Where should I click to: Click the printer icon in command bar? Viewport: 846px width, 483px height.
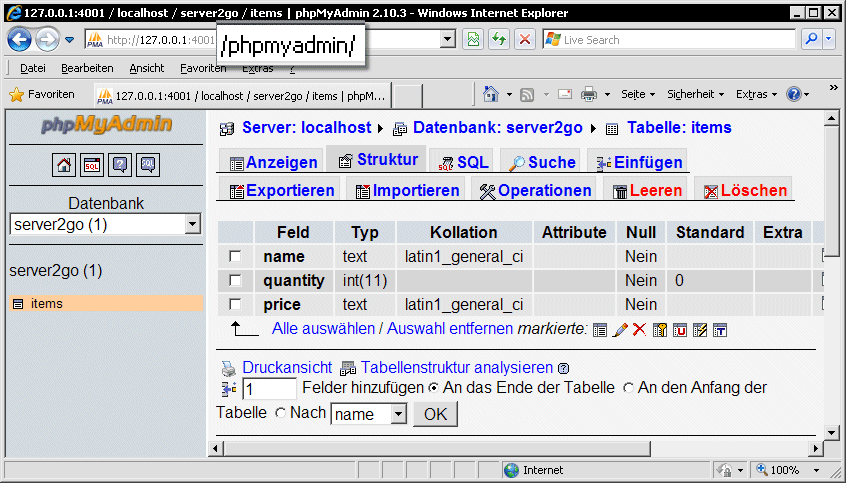[589, 94]
